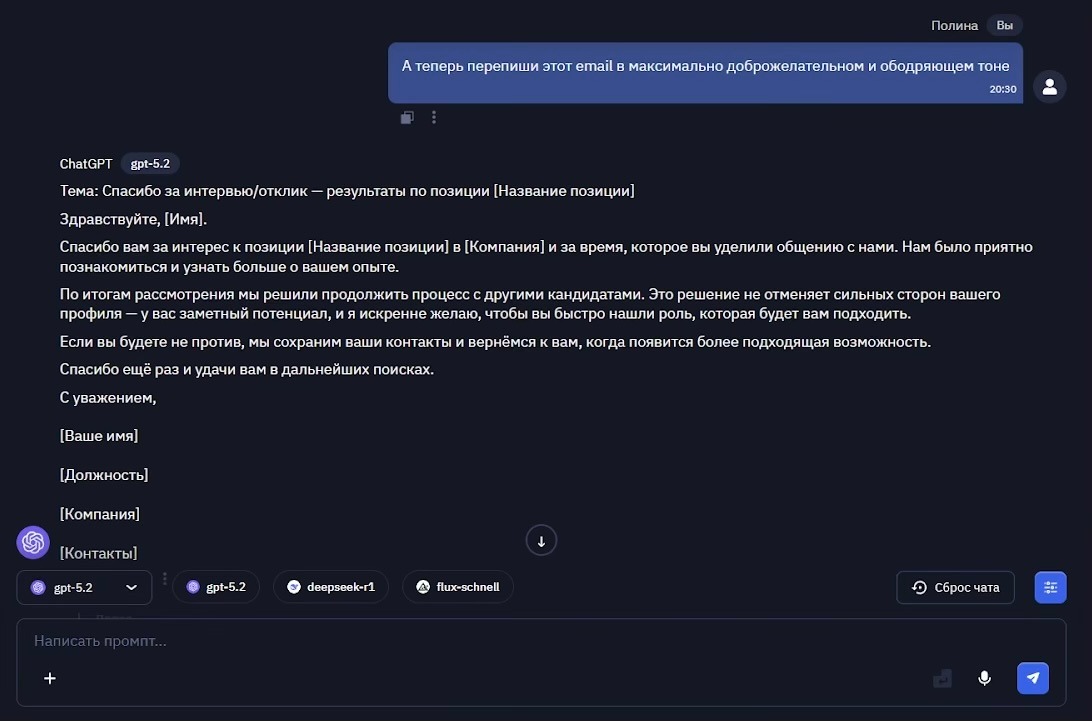Open the three-dot menu under Полина's message
This screenshot has width=1092, height=721.
434,117
